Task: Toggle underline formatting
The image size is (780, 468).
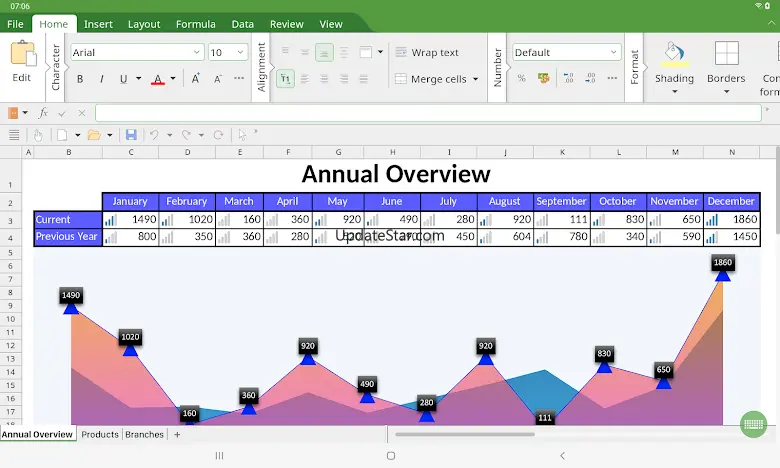Action: (x=123, y=79)
